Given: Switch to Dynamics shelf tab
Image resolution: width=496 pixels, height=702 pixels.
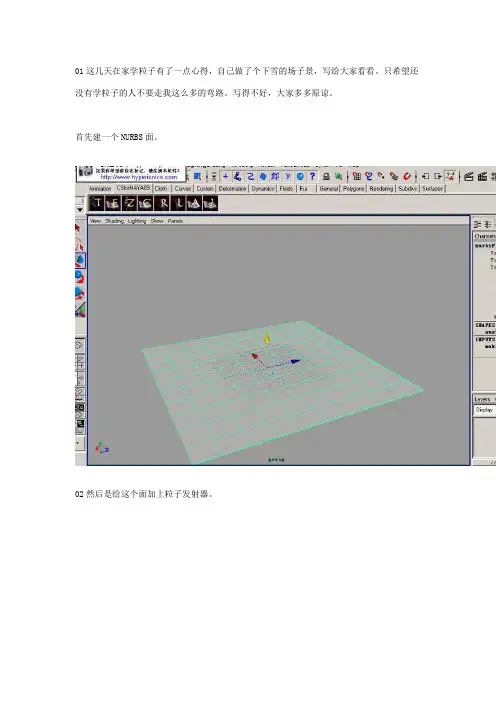Looking at the screenshot, I should coord(263,189).
